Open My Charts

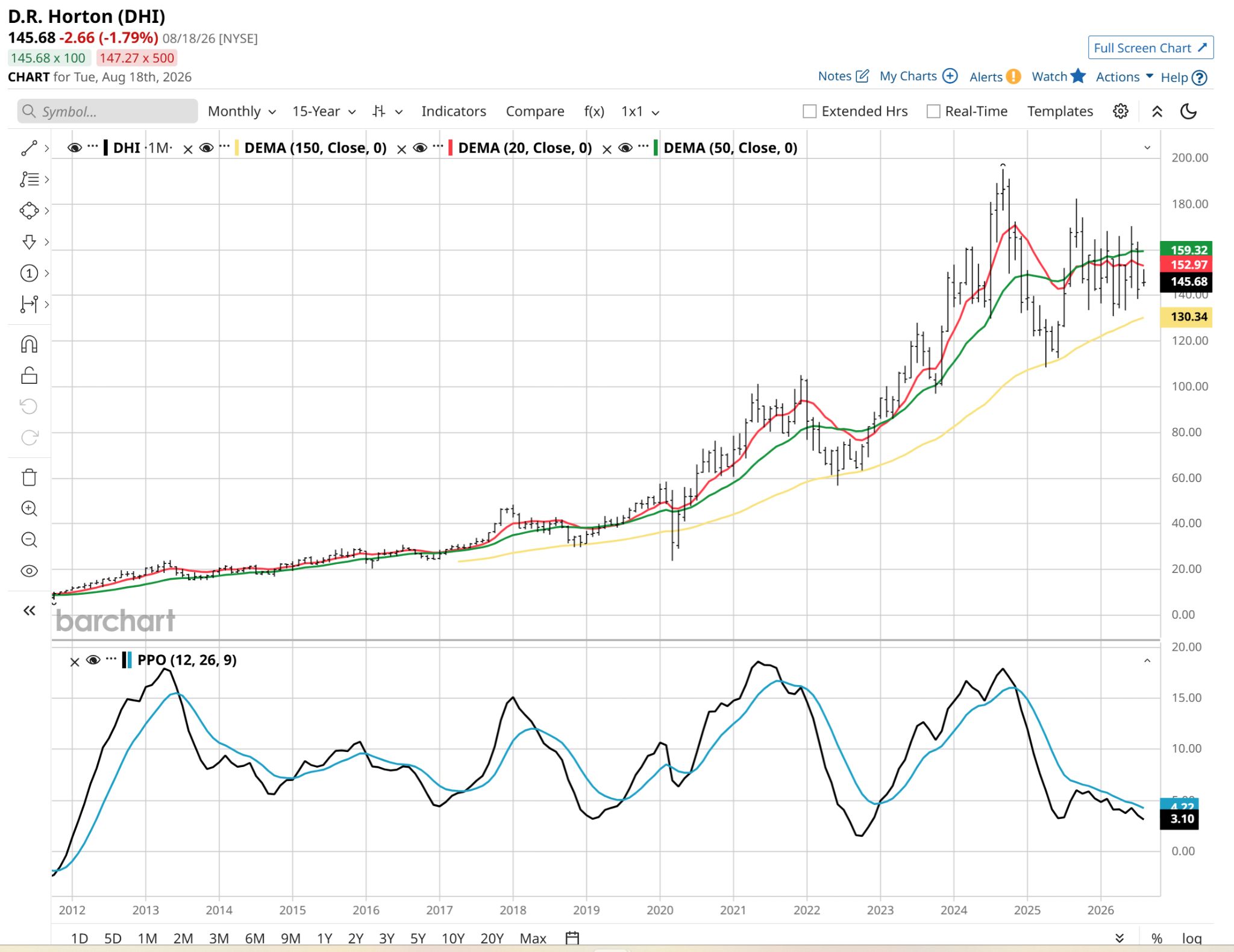[918, 77]
